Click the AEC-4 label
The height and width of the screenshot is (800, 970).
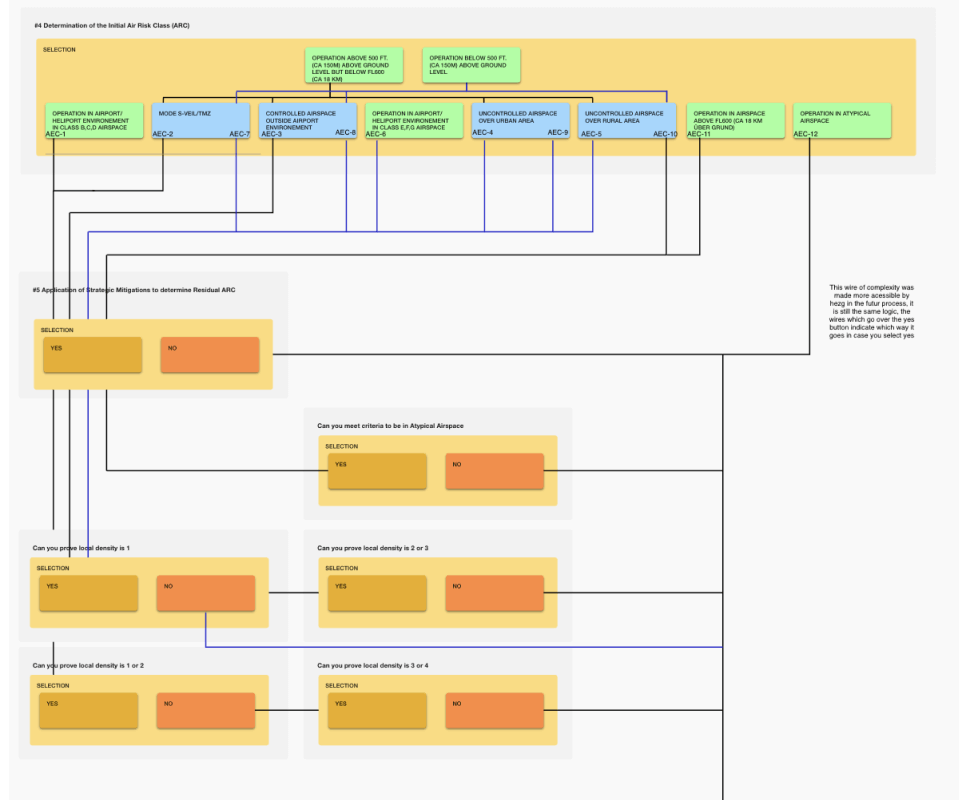(x=483, y=132)
